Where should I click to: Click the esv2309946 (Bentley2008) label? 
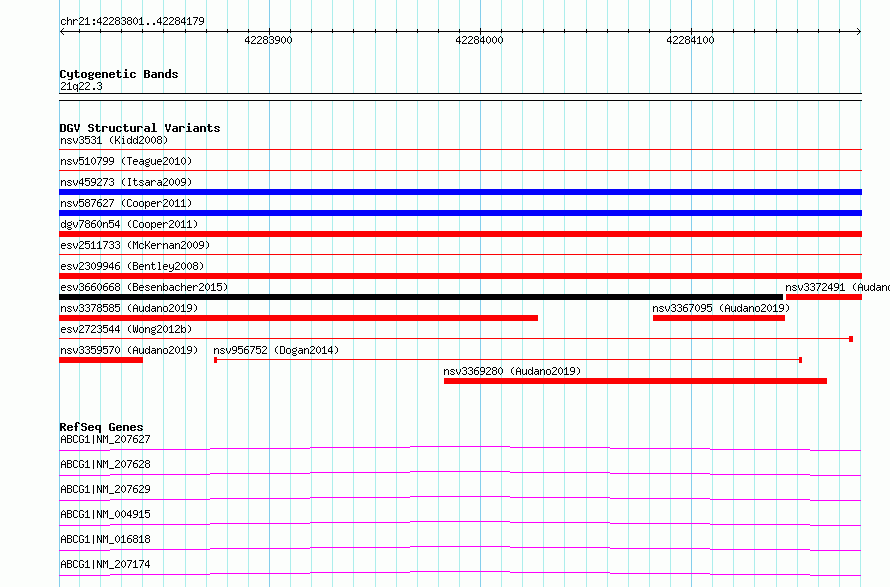tap(132, 266)
